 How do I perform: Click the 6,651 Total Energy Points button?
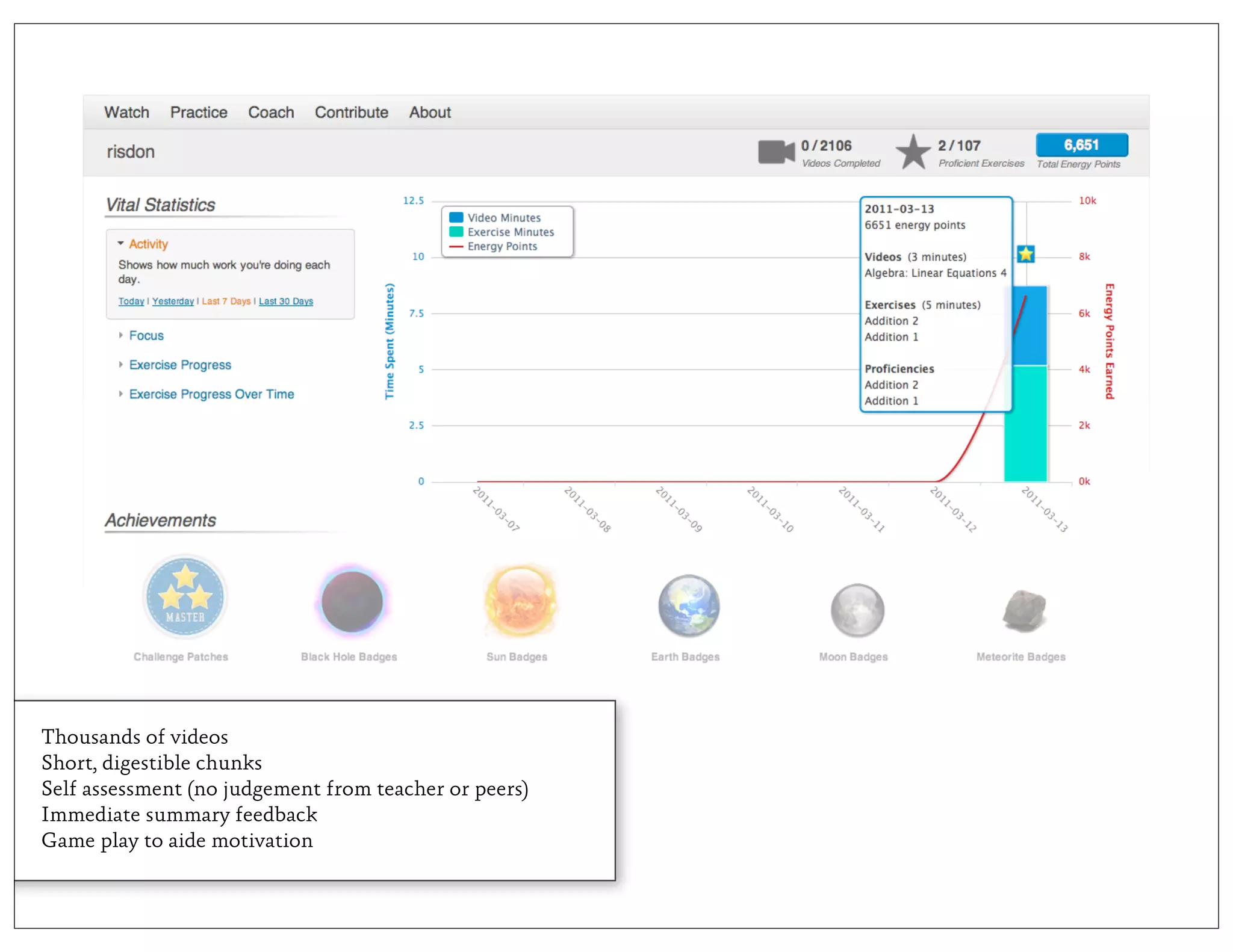(1081, 145)
